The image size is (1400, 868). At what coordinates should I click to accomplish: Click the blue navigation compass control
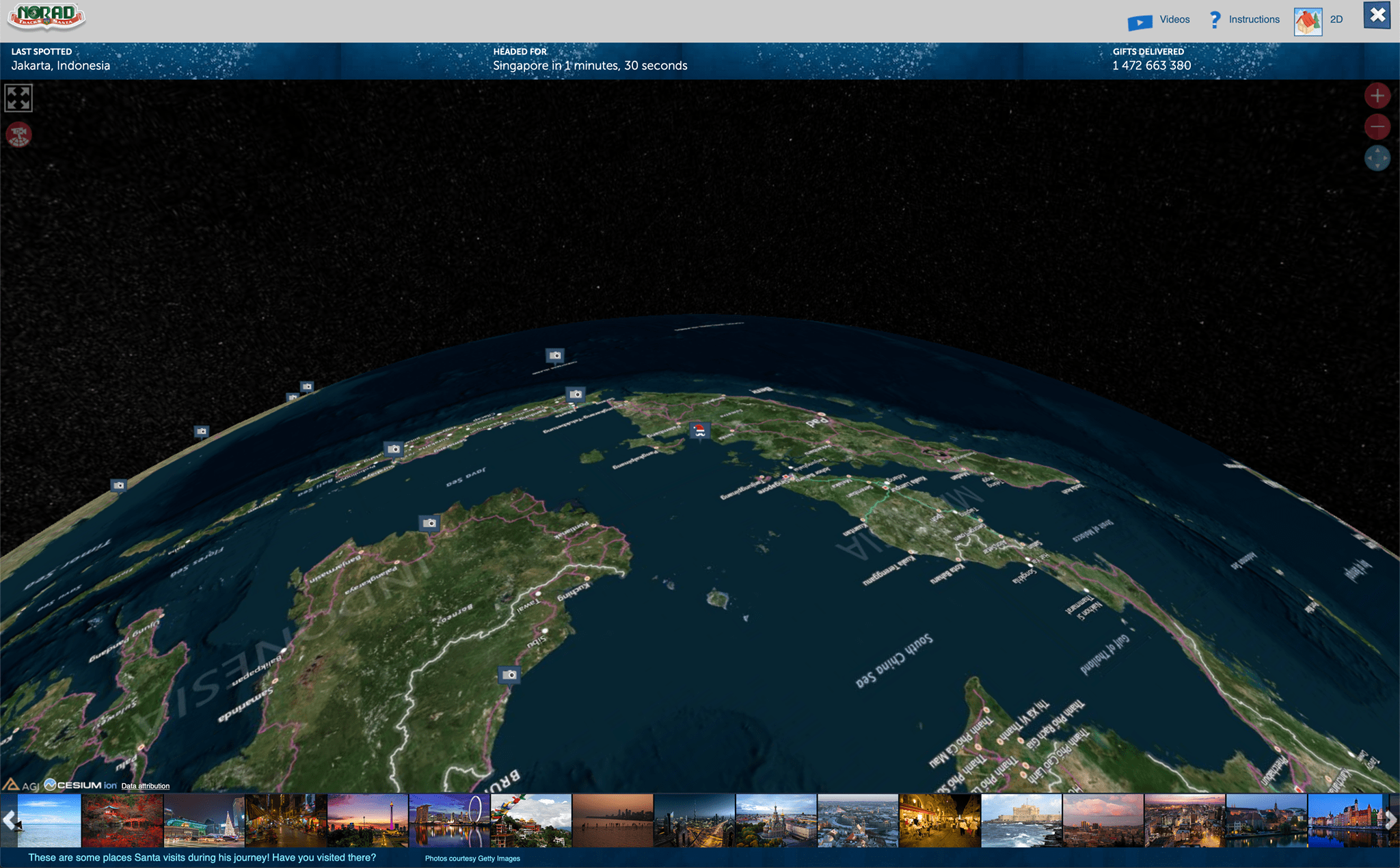coord(1377,159)
